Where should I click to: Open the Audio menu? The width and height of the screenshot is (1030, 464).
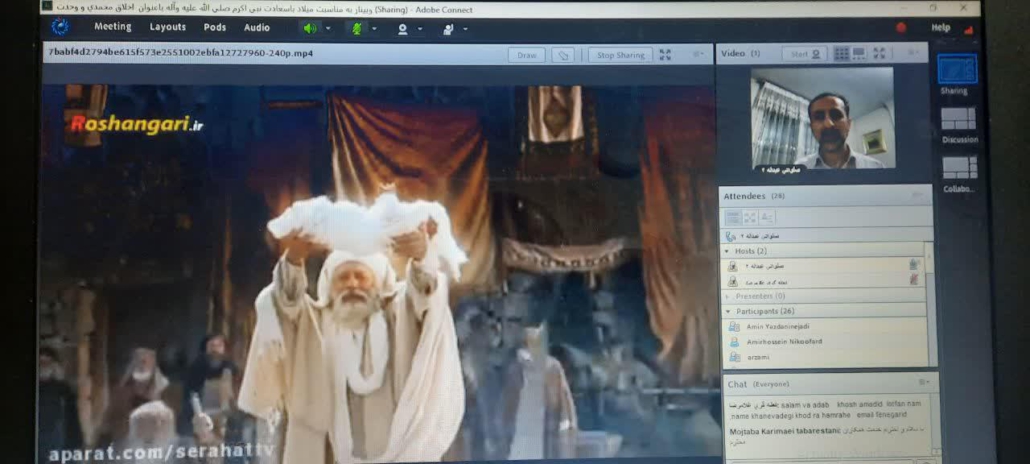click(x=257, y=28)
